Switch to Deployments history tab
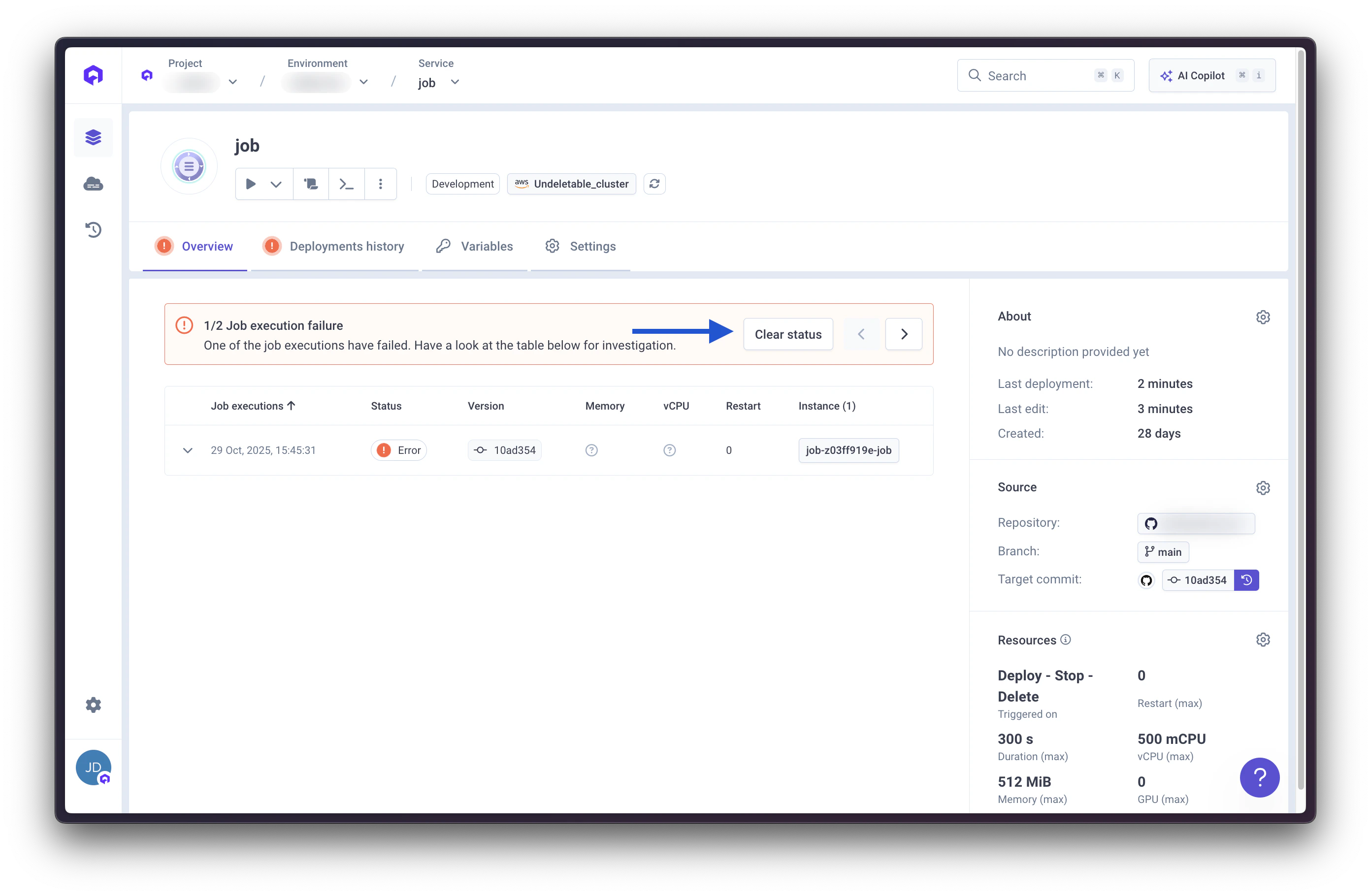 click(x=346, y=247)
